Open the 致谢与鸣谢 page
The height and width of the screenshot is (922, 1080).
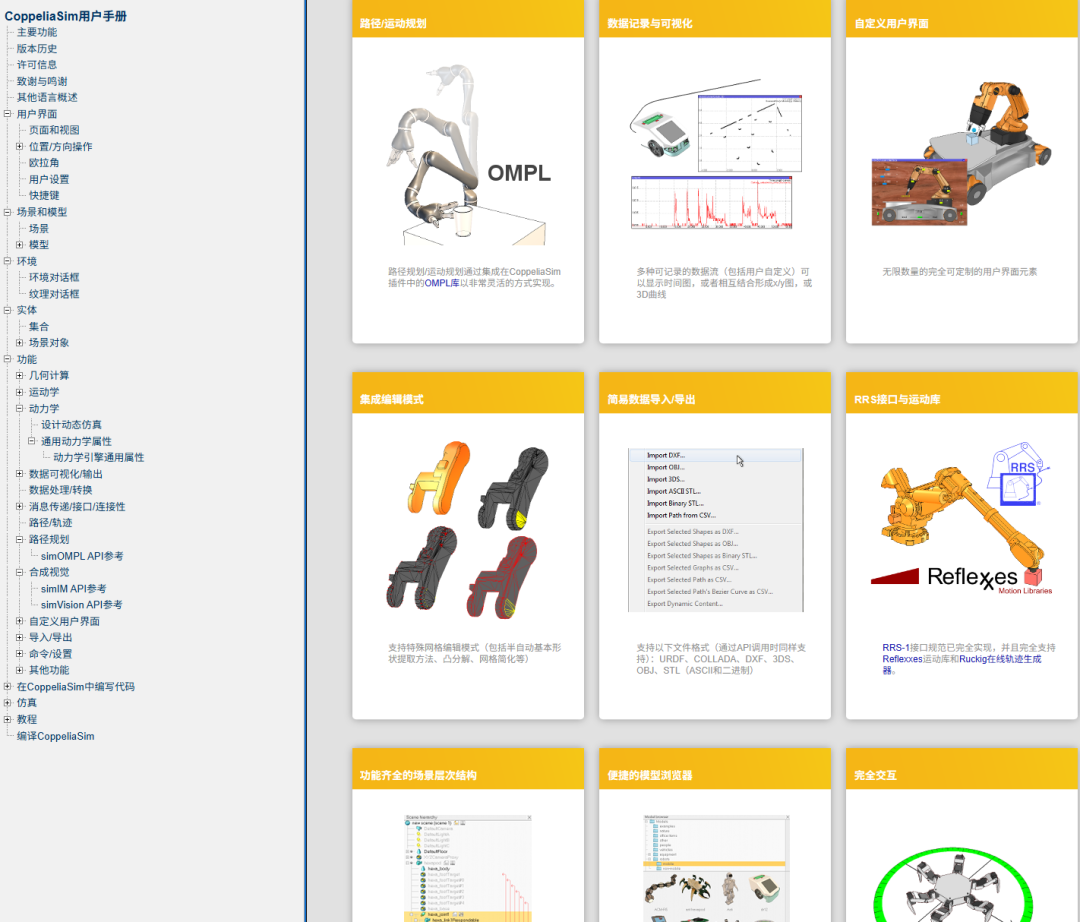42,81
